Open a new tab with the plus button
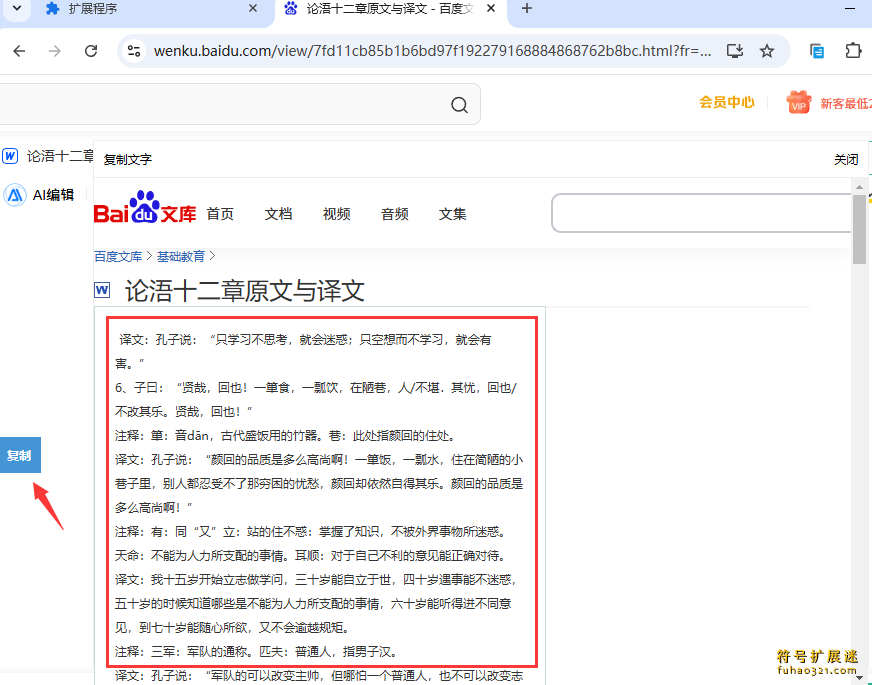This screenshot has height=685, width=872. point(527,8)
